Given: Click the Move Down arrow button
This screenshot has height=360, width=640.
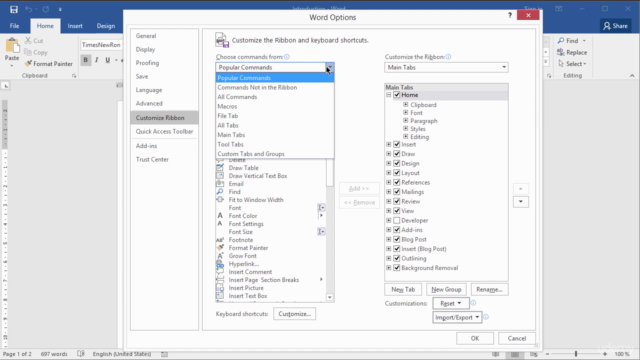Looking at the screenshot, I should click(x=520, y=202).
